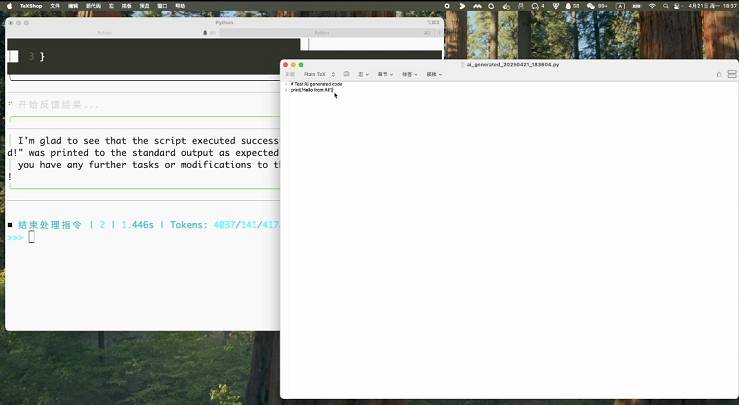
Task: Click the bell icon on Python tab
Action: click(x=205, y=33)
